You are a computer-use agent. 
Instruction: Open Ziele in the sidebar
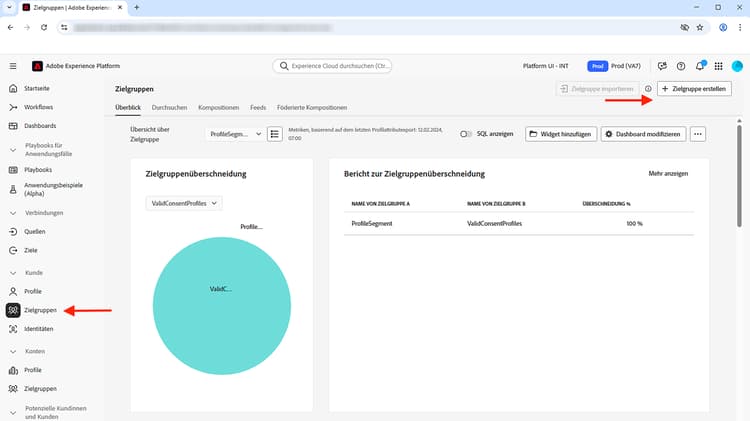pos(31,250)
